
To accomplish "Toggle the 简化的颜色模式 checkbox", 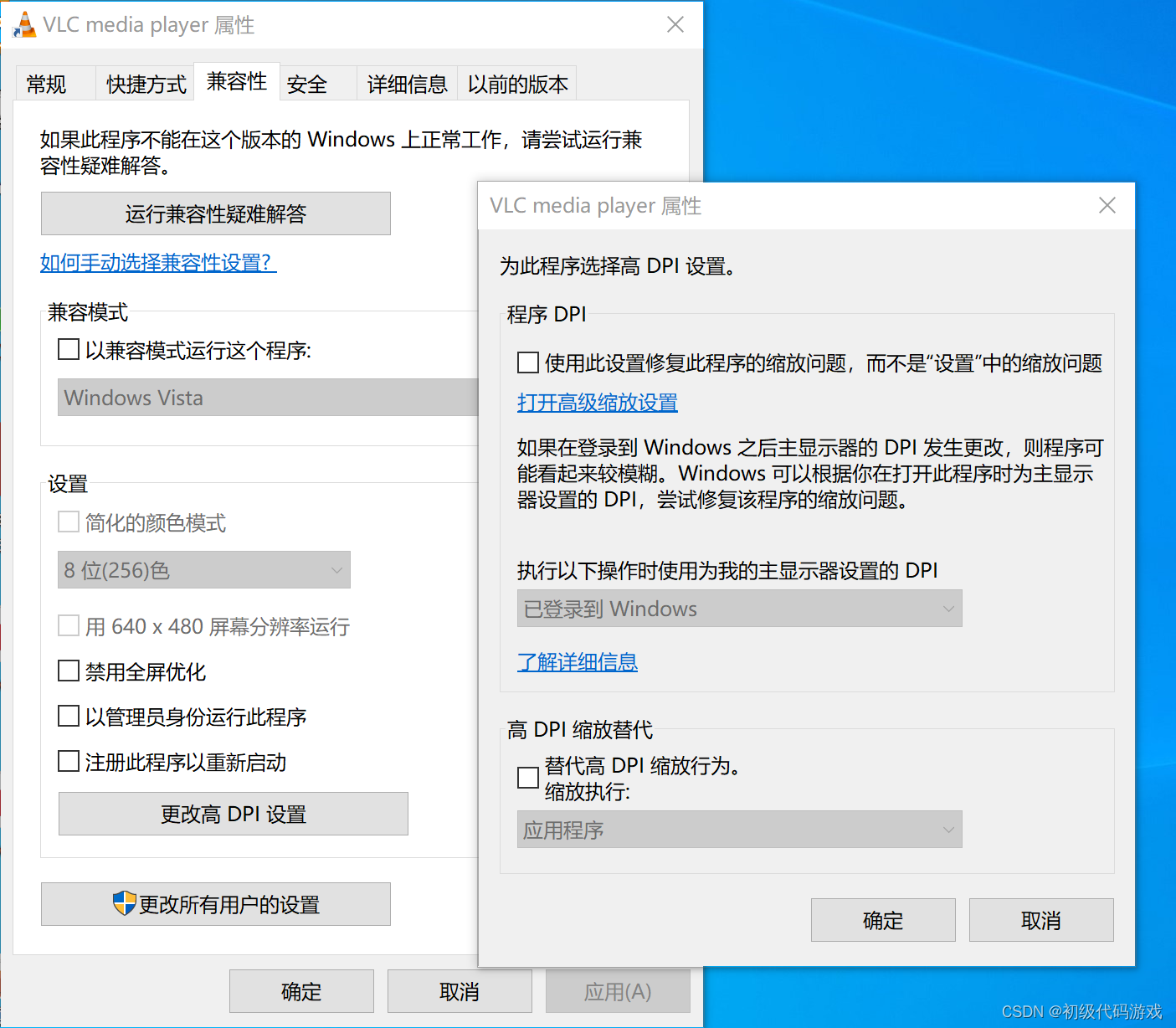I will (69, 522).
